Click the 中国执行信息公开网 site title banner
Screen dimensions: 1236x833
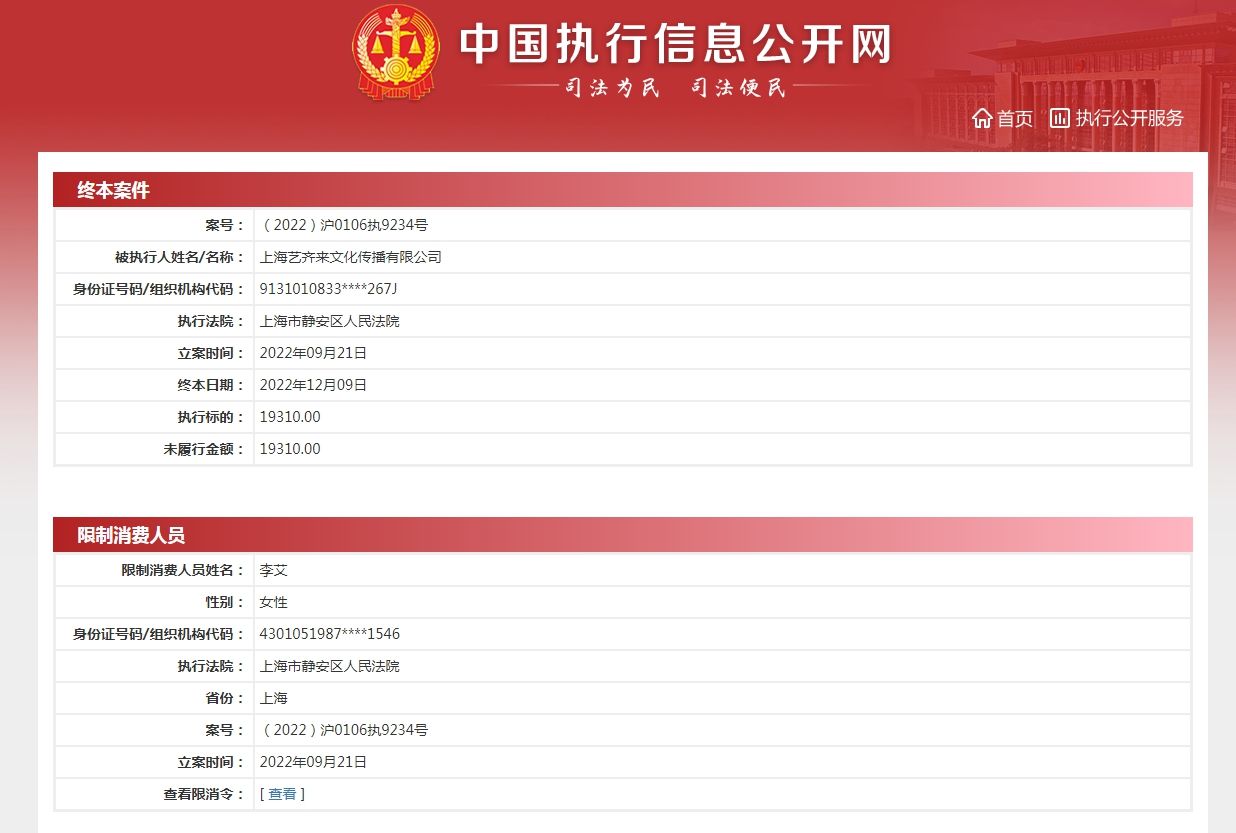pos(677,45)
